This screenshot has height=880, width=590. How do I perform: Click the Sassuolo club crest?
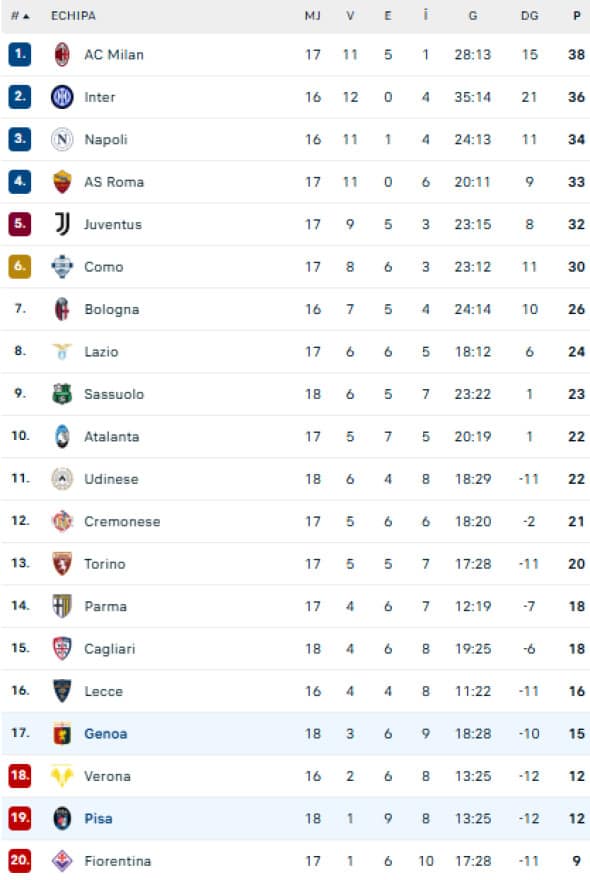(x=64, y=394)
